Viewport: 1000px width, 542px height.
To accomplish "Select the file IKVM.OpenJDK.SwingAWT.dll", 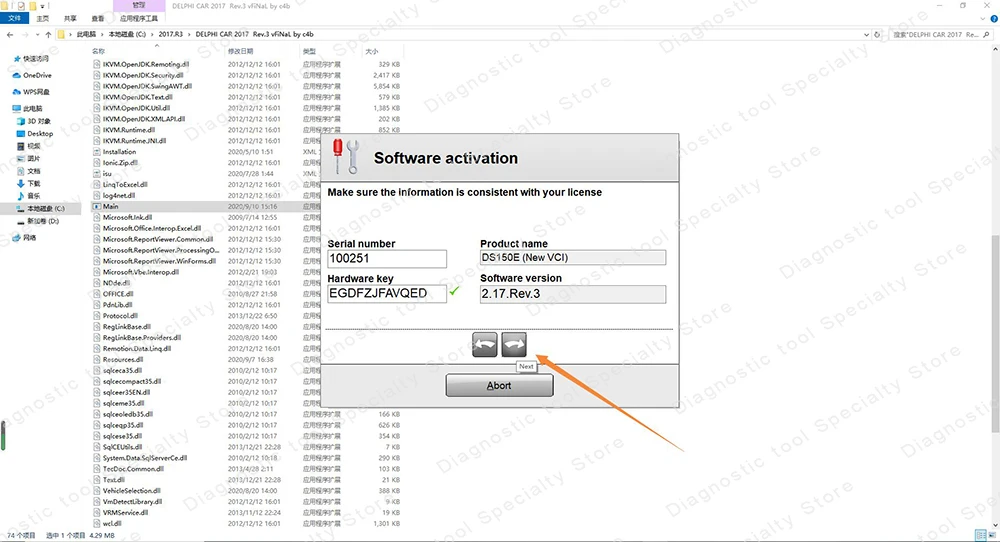I will pos(147,86).
